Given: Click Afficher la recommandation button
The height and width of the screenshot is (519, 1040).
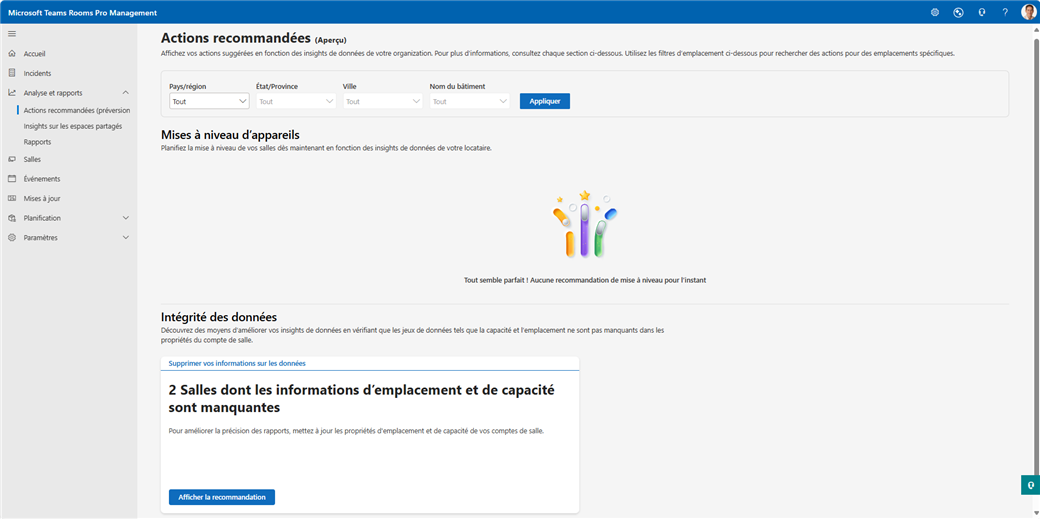Looking at the screenshot, I should 222,497.
